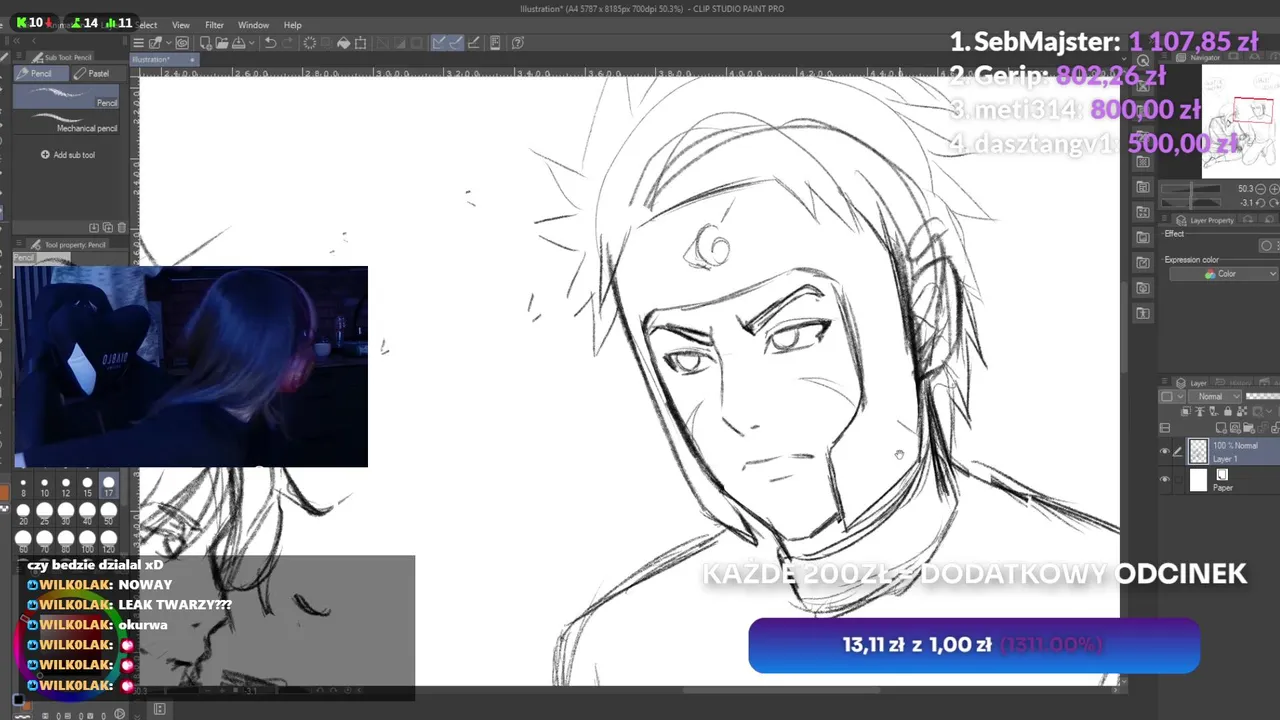
Task: Click the duplicate sub tool icon
Action: (108, 228)
